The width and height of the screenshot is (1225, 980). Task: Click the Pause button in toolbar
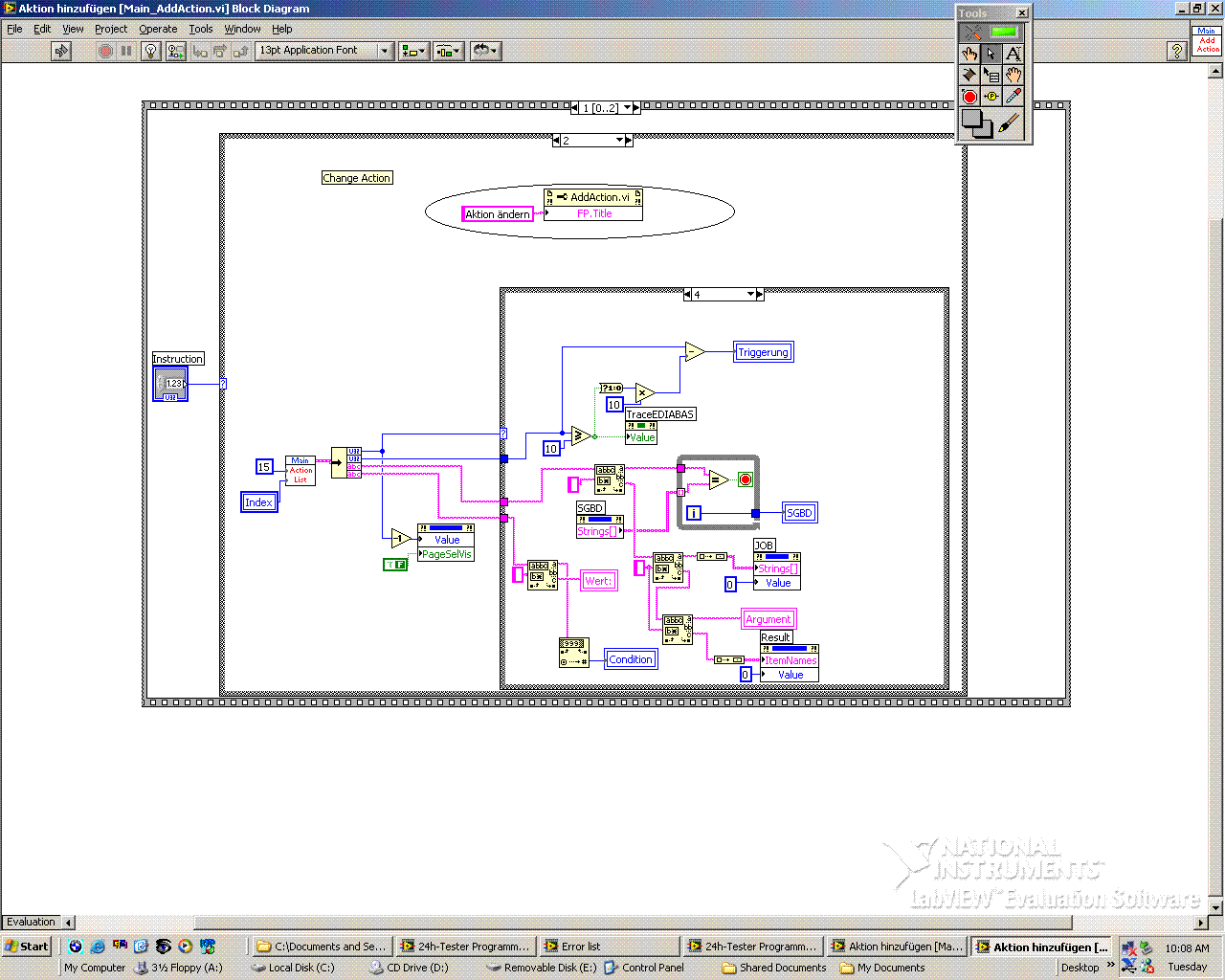pyautogui.click(x=126, y=51)
